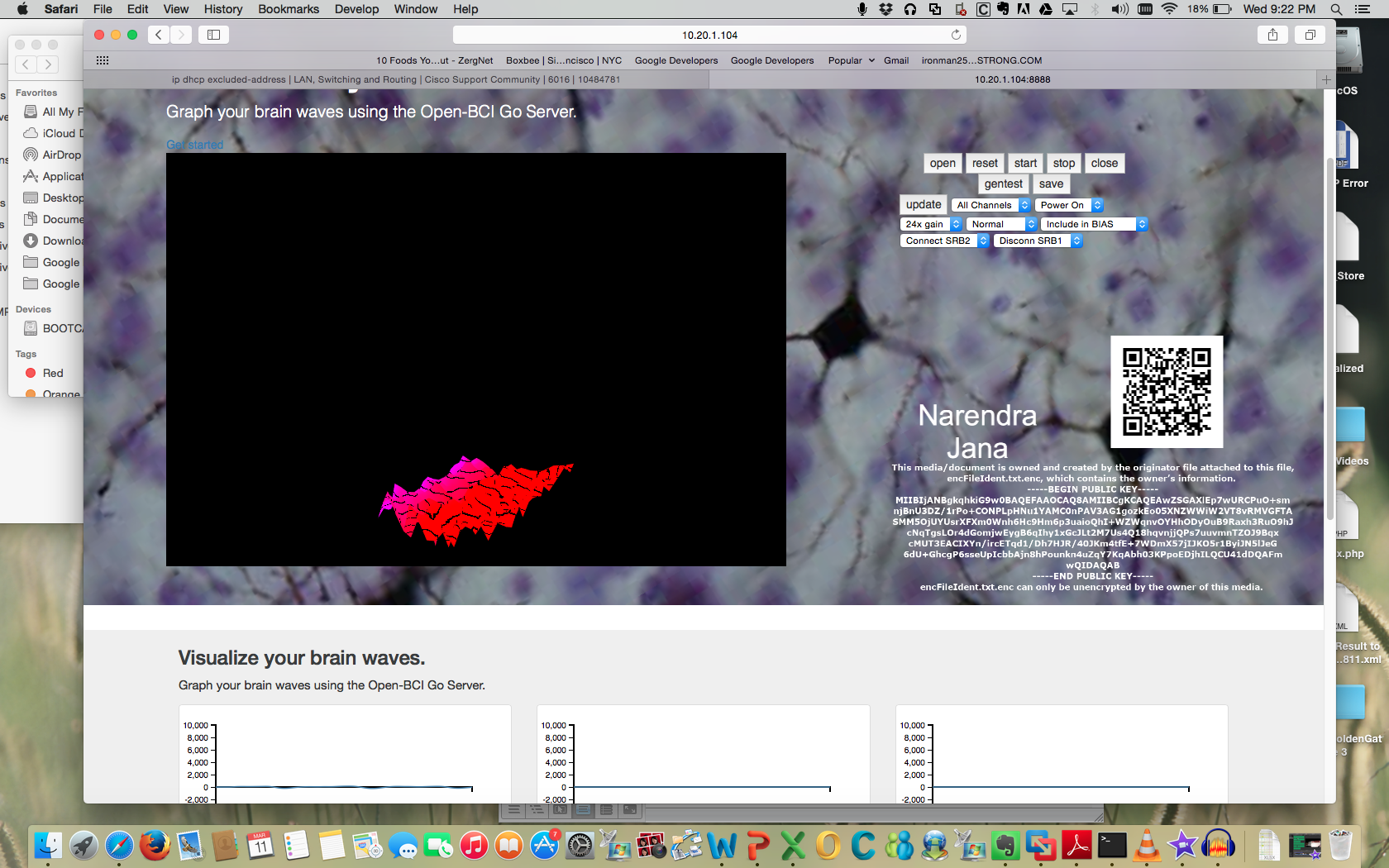Click the gentest button
Viewport: 1389px width, 868px height.
pos(1003,184)
